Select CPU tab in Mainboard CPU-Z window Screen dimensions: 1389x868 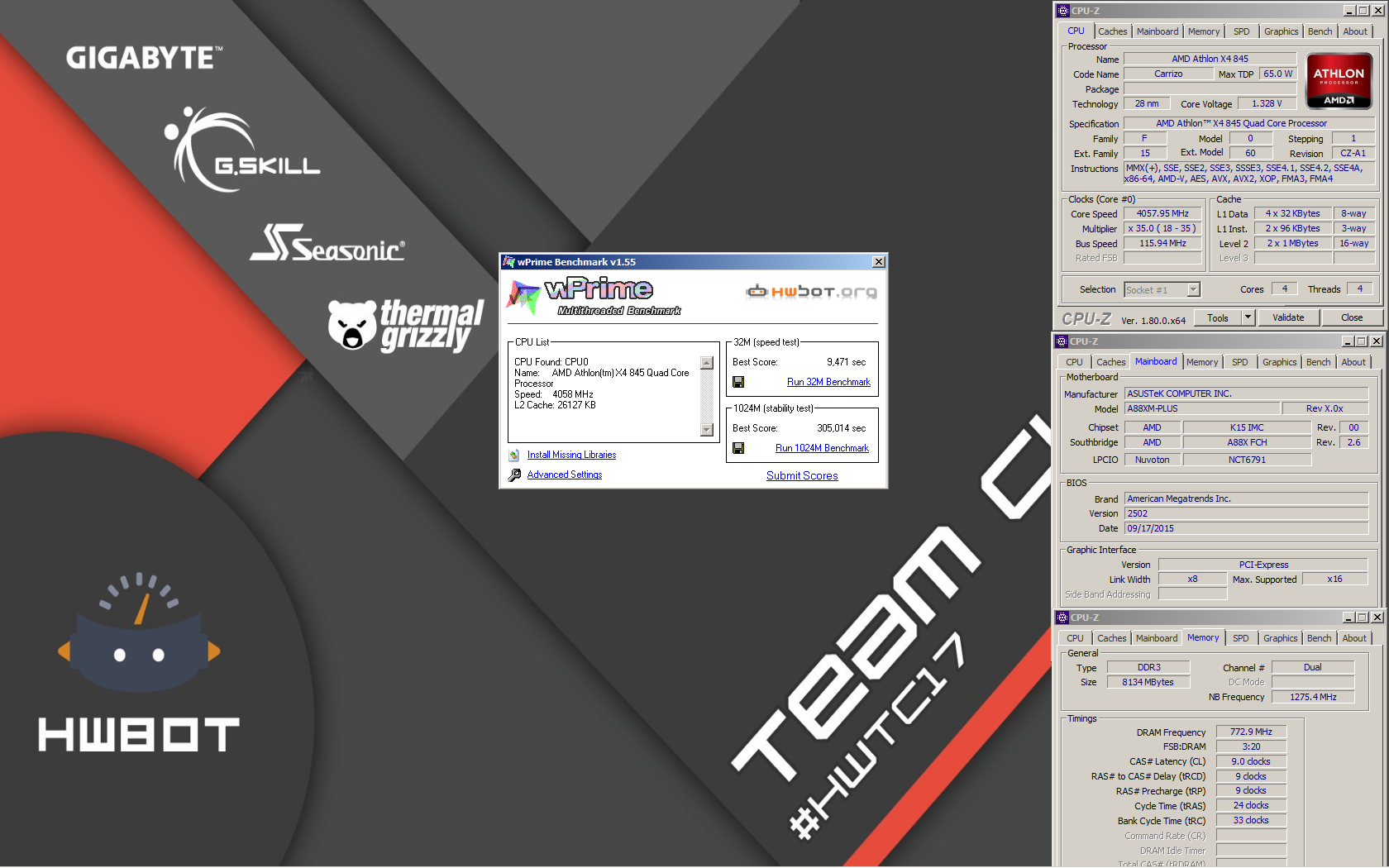point(1074,362)
